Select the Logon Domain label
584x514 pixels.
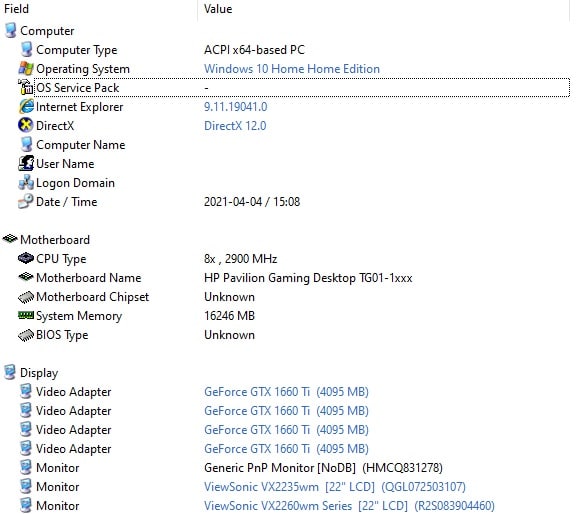[75, 183]
